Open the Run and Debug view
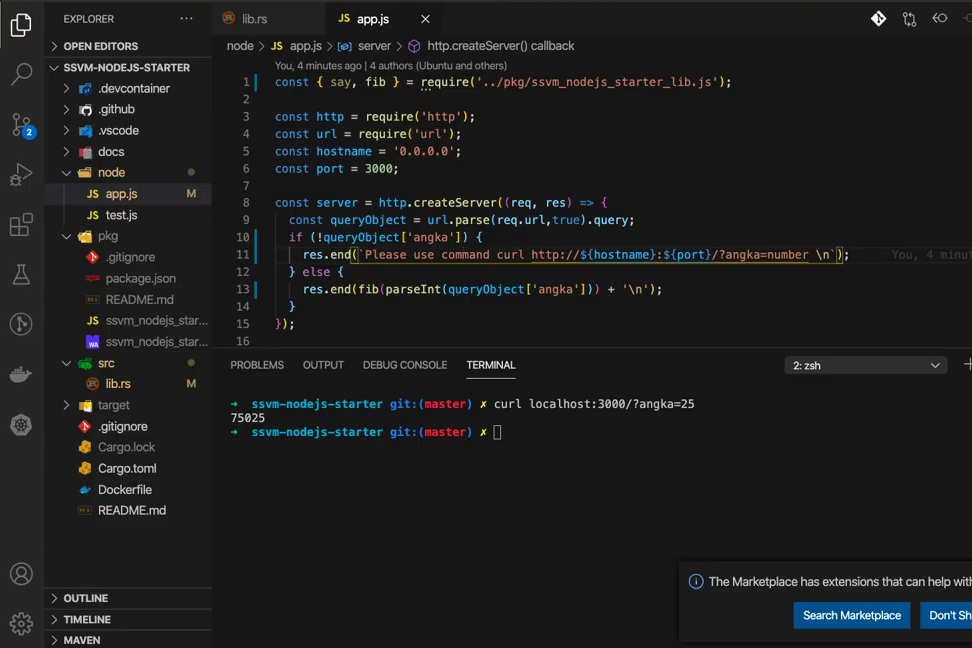The image size is (972, 648). click(21, 175)
